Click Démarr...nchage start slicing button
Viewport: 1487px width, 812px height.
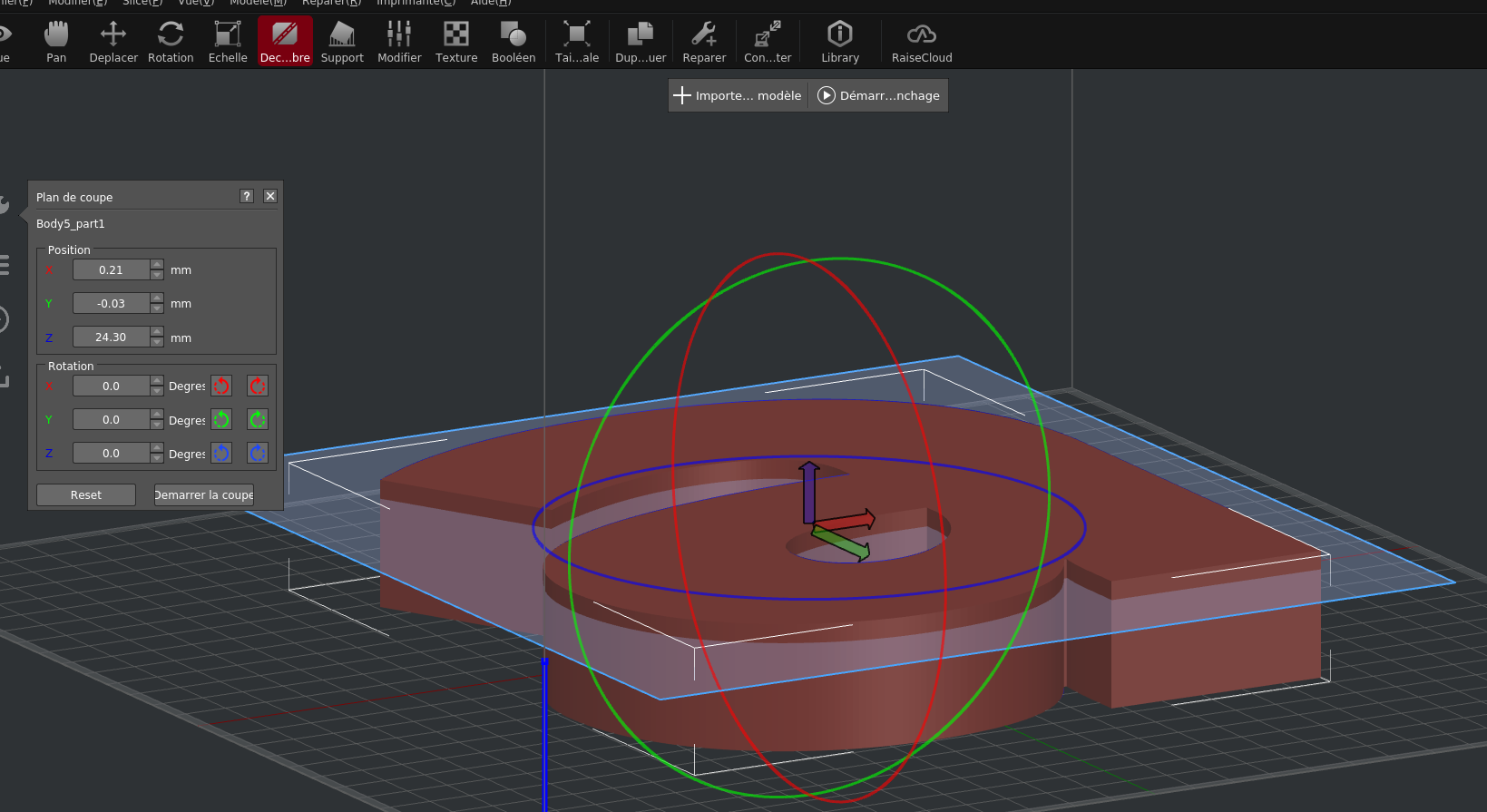878,95
